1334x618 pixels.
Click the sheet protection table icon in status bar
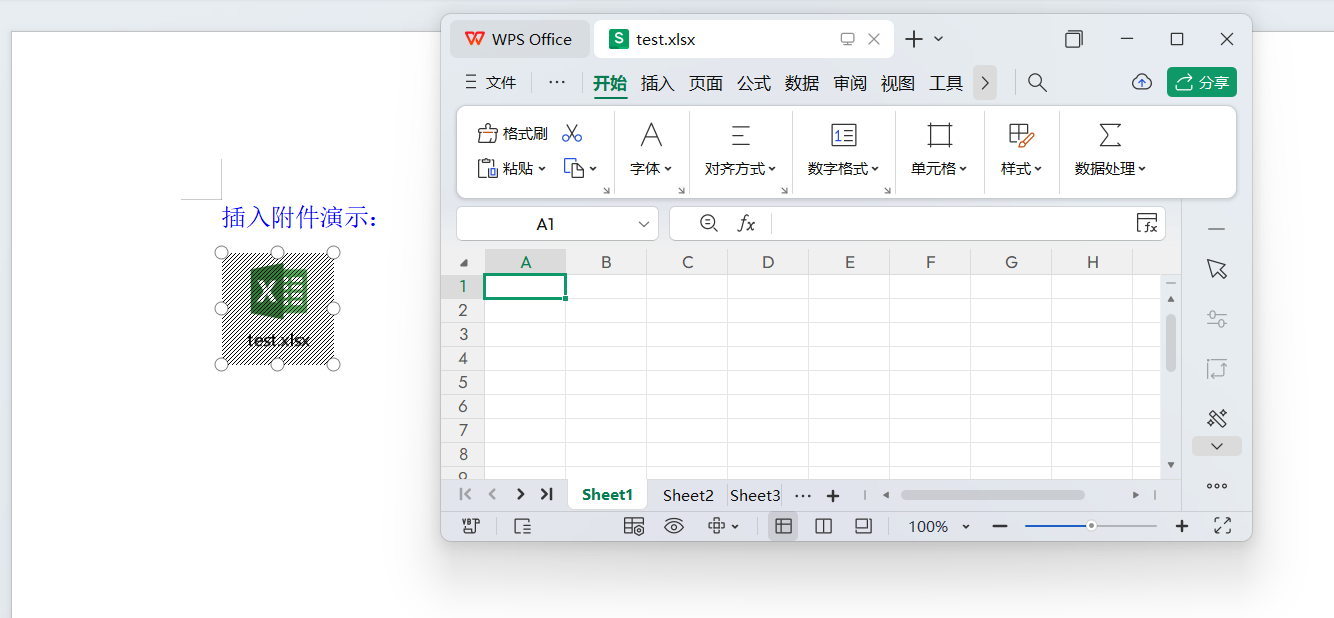tap(634, 526)
